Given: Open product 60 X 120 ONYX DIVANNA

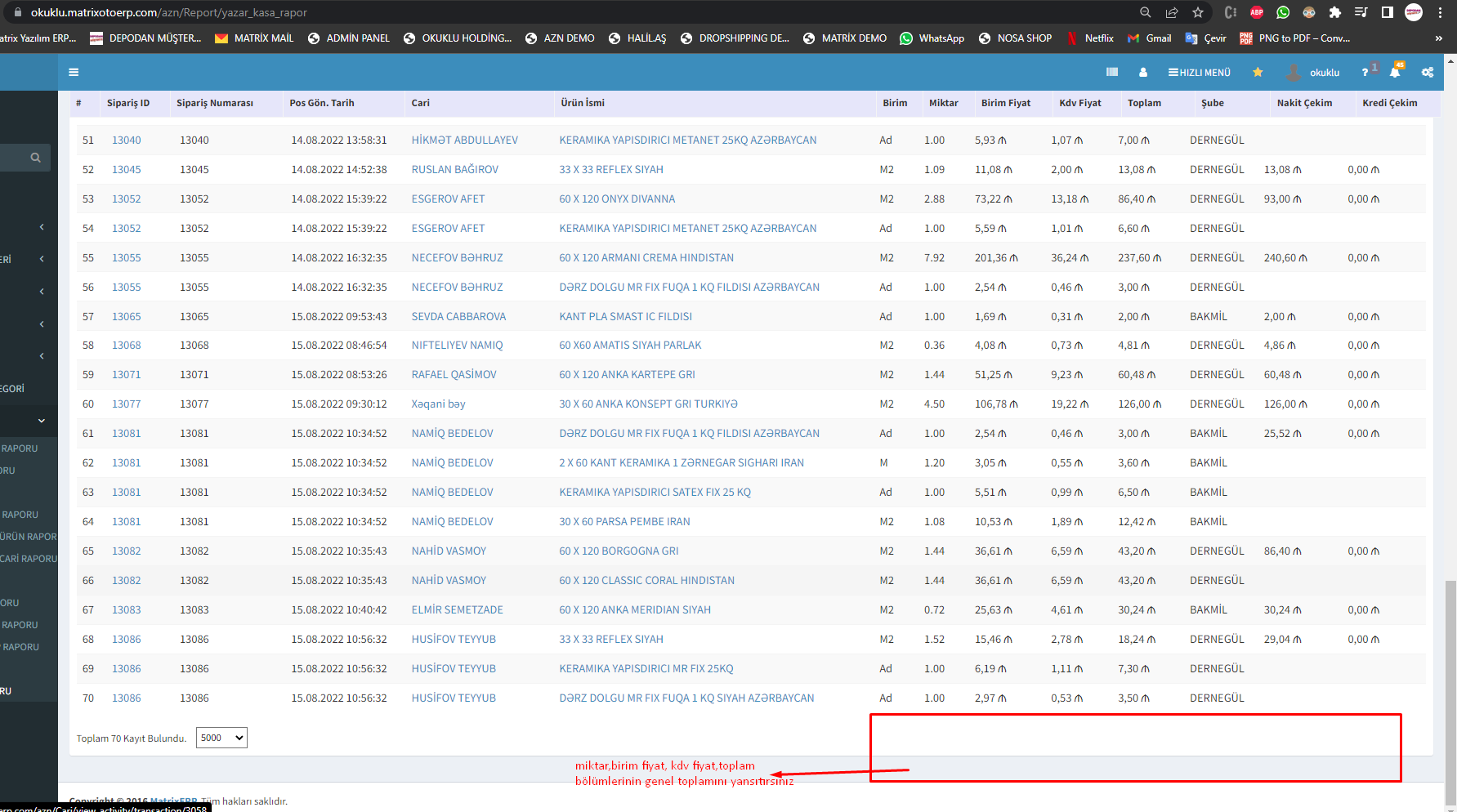Looking at the screenshot, I should [x=616, y=199].
